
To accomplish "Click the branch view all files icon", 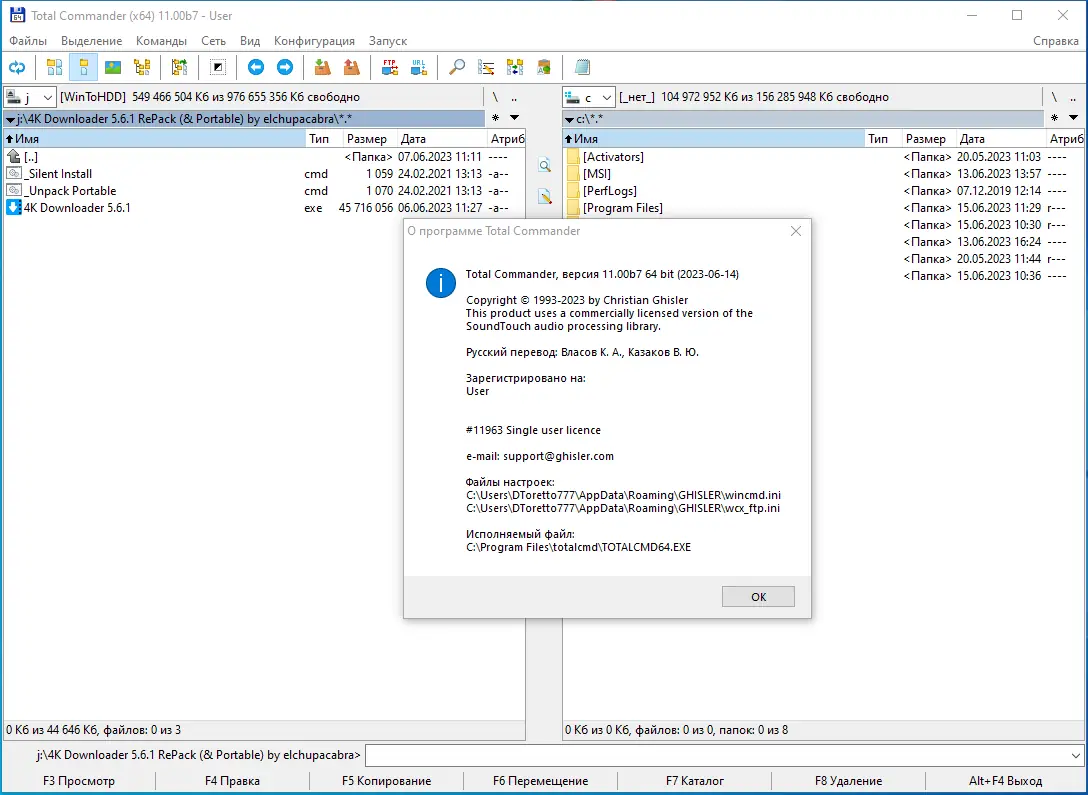I will [x=180, y=67].
